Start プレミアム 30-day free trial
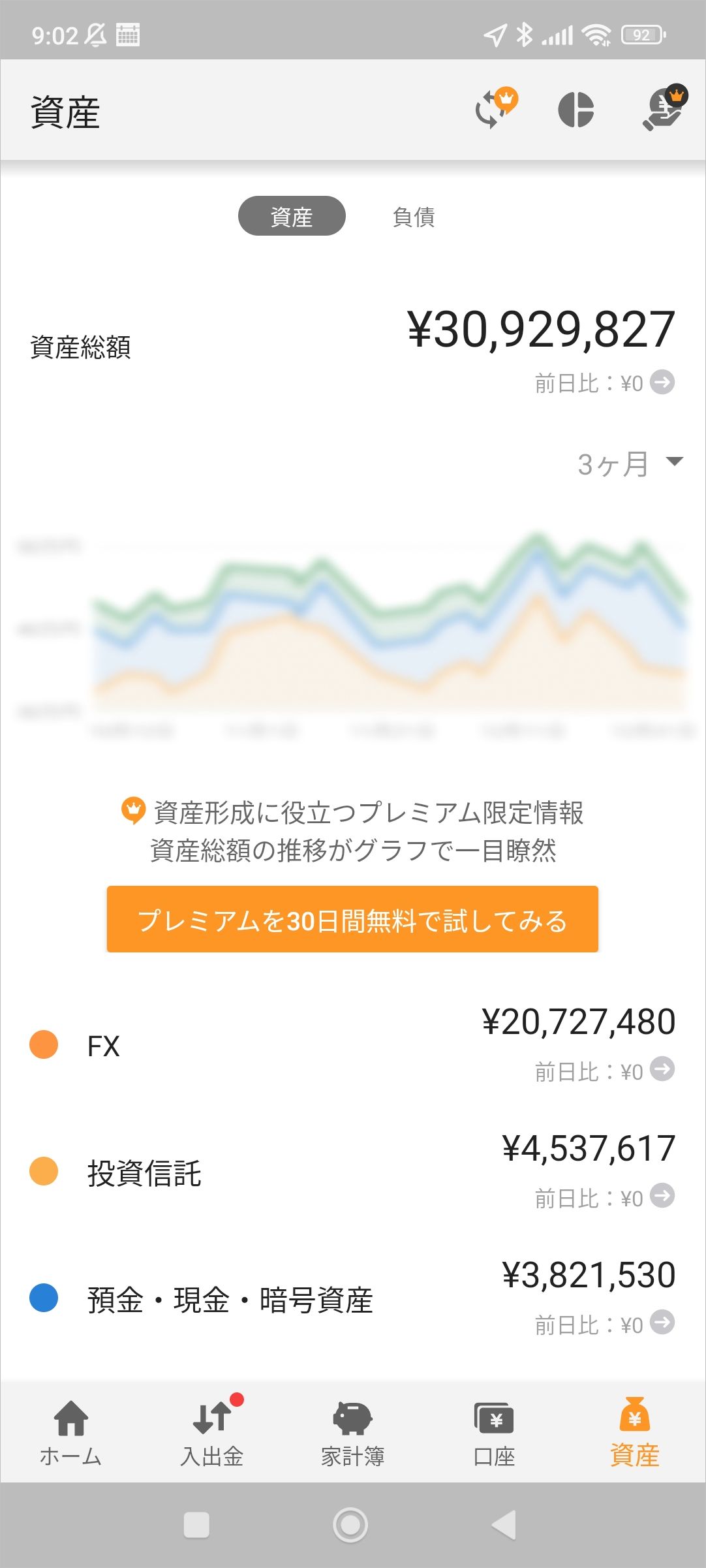The image size is (706, 1568). pyautogui.click(x=352, y=919)
